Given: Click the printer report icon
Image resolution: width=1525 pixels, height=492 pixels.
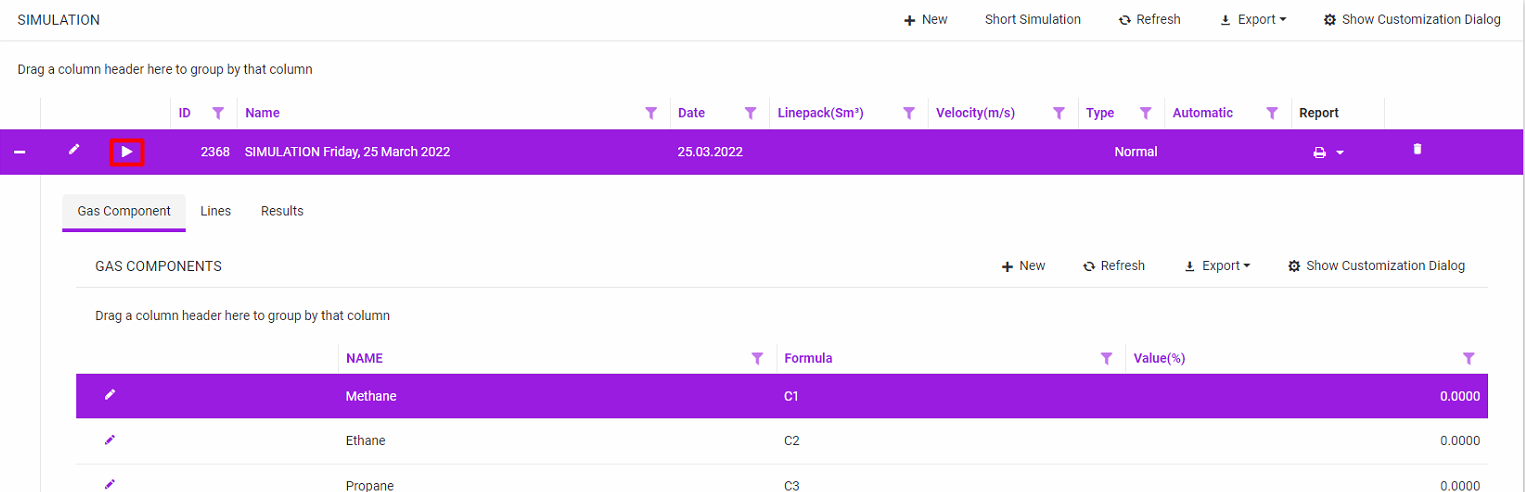Looking at the screenshot, I should pos(1319,153).
